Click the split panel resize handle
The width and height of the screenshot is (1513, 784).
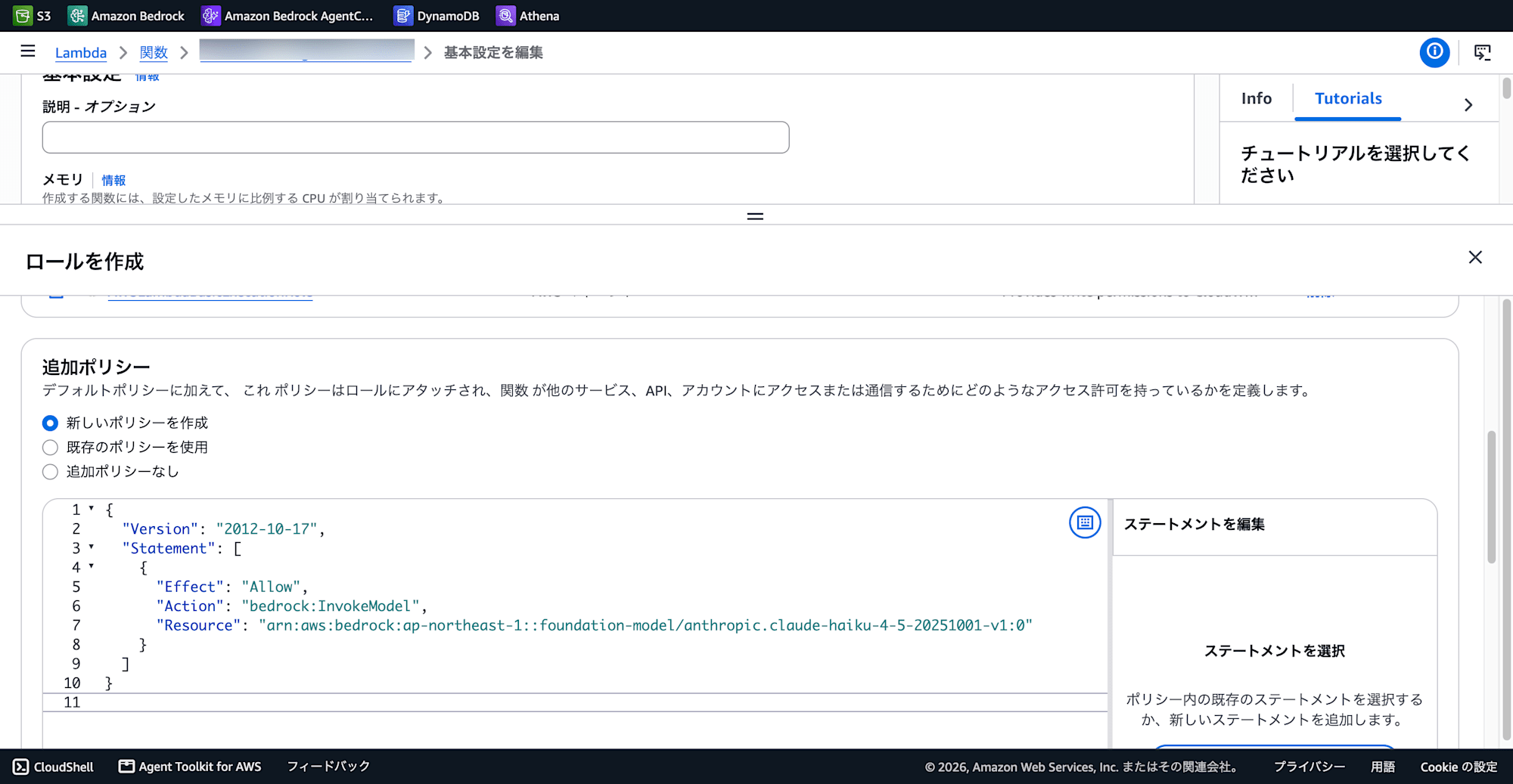pos(755,216)
